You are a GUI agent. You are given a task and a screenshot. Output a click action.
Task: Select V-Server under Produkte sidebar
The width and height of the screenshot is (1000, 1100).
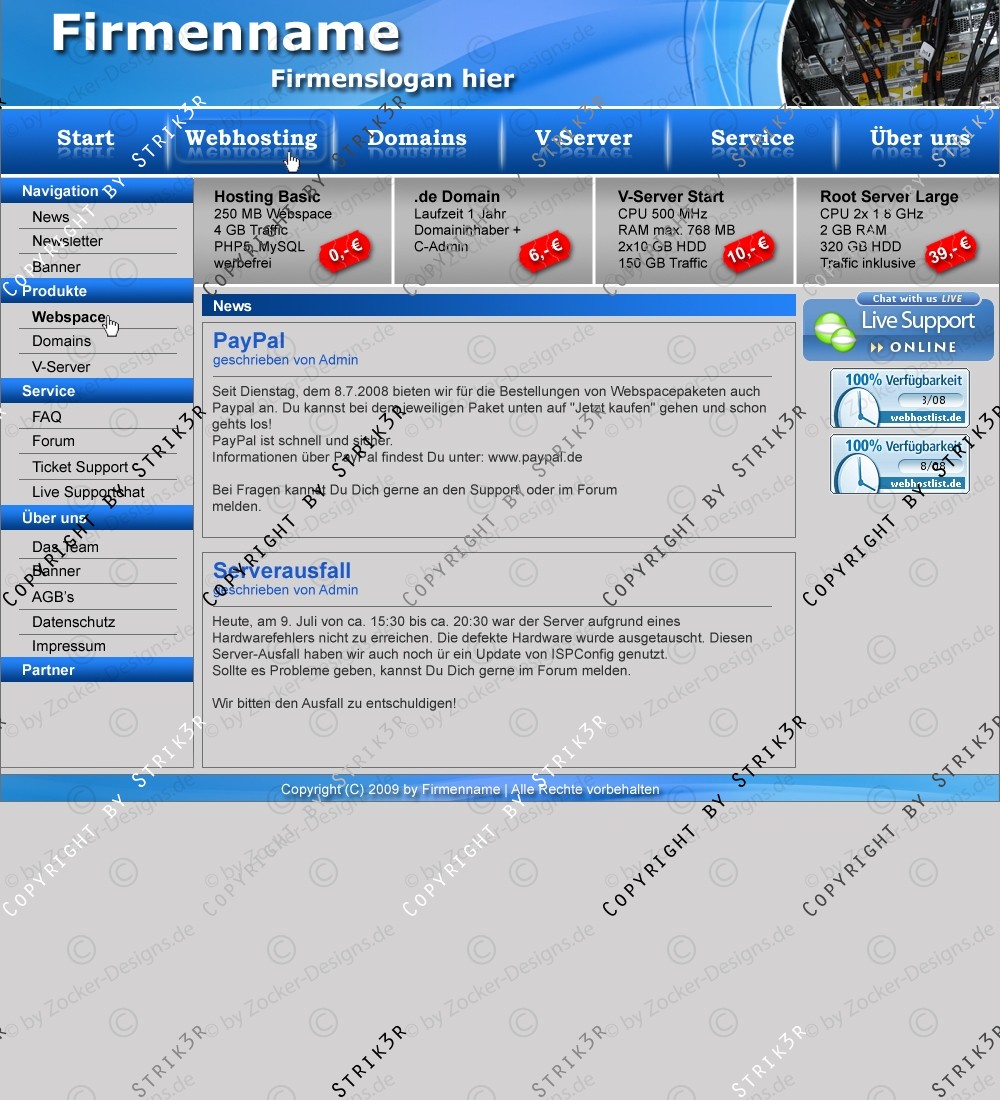coord(61,366)
